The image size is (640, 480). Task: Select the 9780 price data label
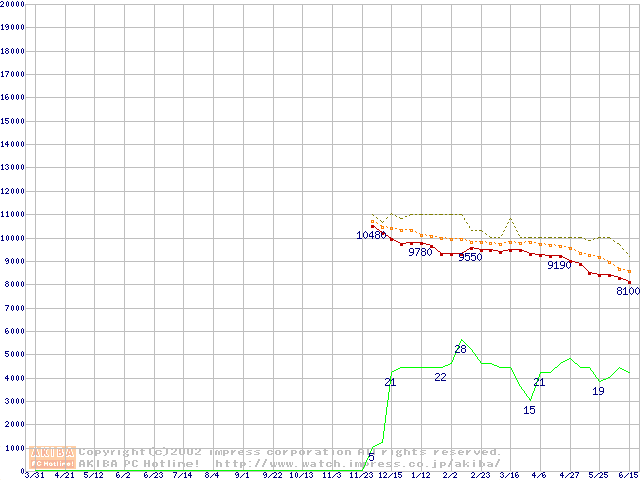(421, 252)
